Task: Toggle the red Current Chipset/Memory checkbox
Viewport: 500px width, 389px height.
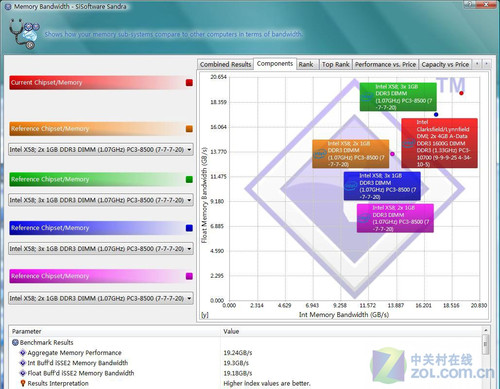Action: [189, 83]
